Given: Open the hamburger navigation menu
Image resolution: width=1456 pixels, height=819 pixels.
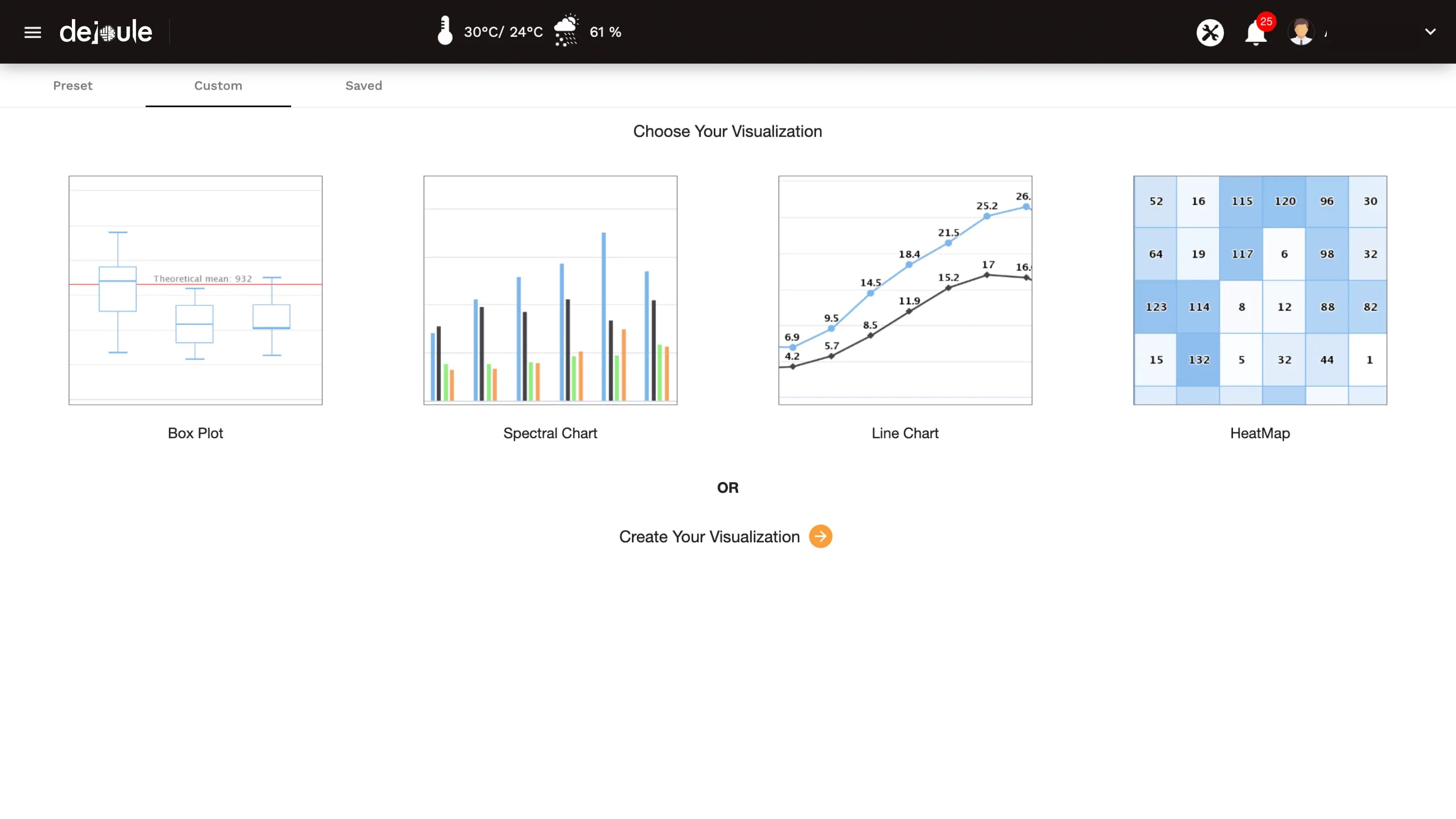Looking at the screenshot, I should tap(33, 32).
